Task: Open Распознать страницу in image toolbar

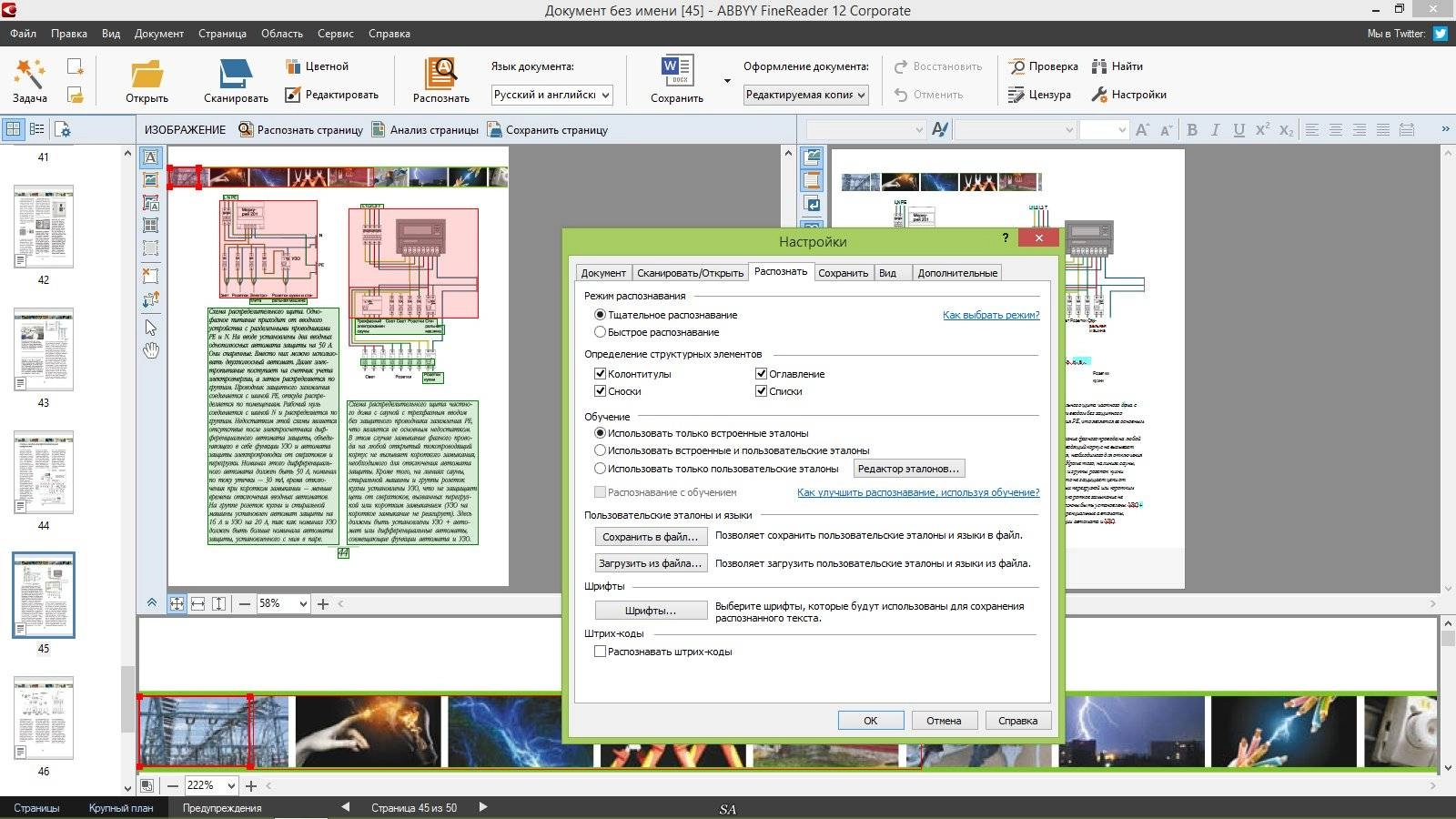Action: point(300,130)
